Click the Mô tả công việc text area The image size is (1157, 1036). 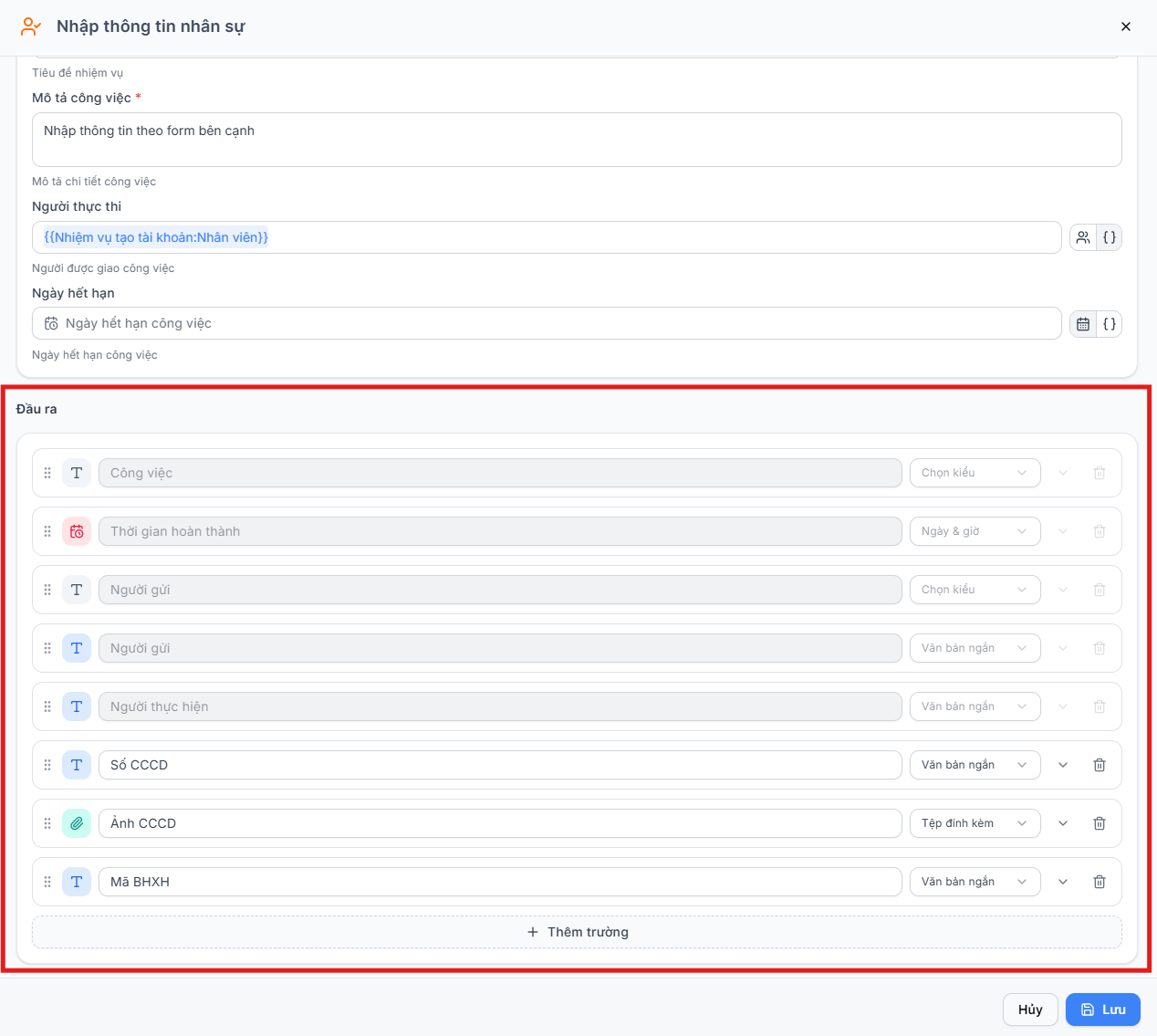pyautogui.click(x=577, y=140)
